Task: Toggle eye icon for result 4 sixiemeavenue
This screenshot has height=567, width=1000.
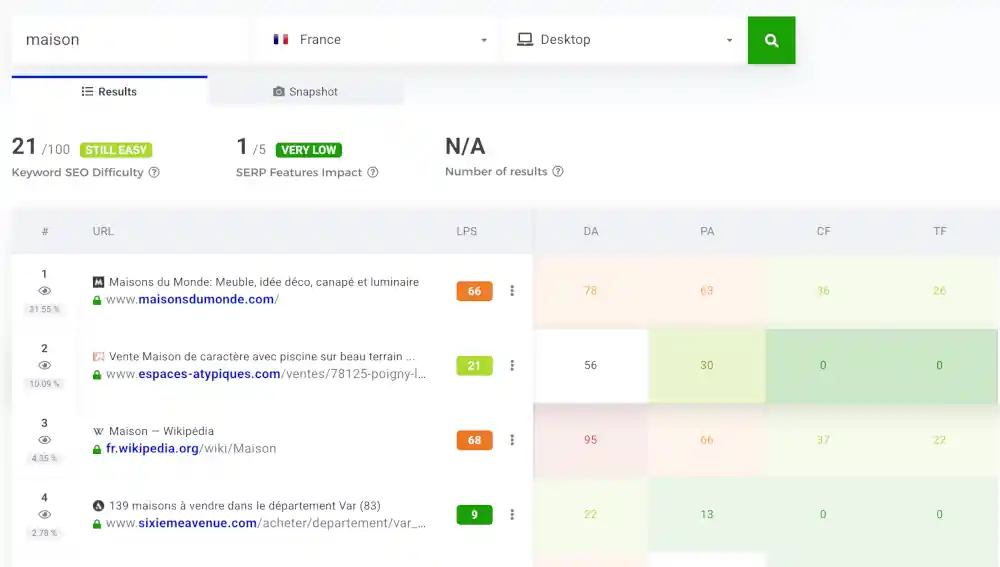Action: [44, 515]
